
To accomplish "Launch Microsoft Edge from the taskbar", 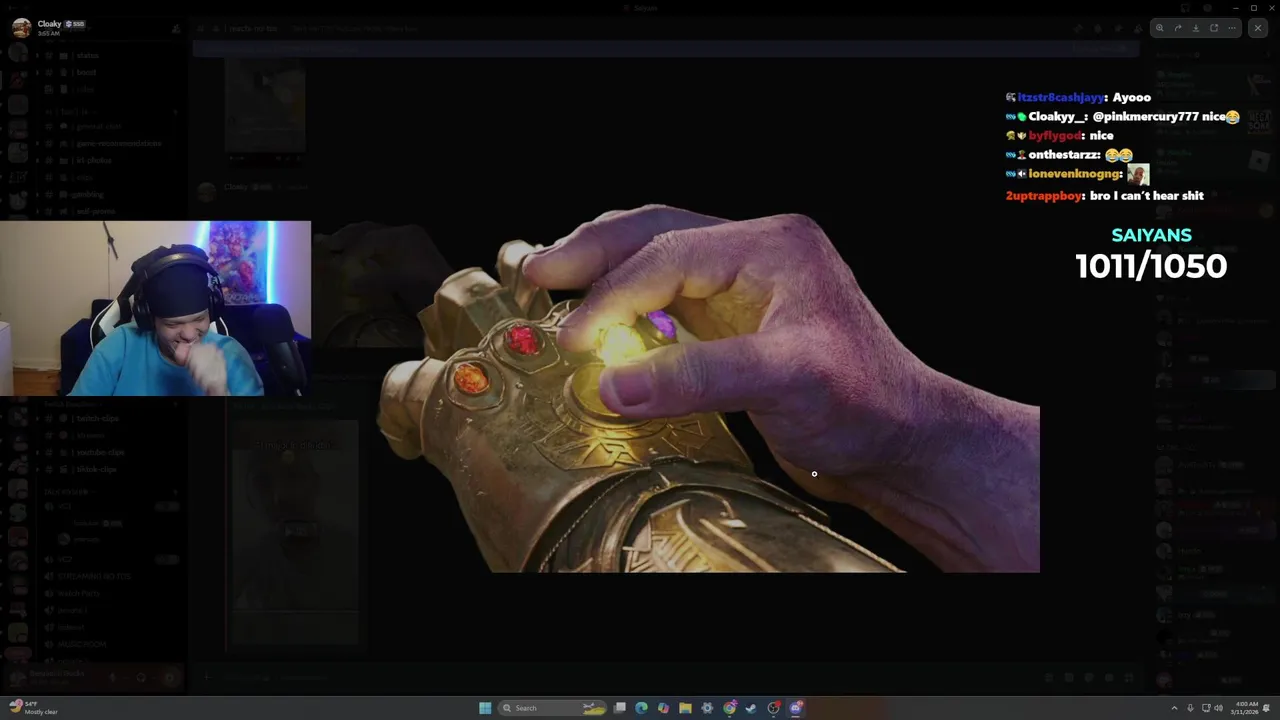I will click(641, 708).
